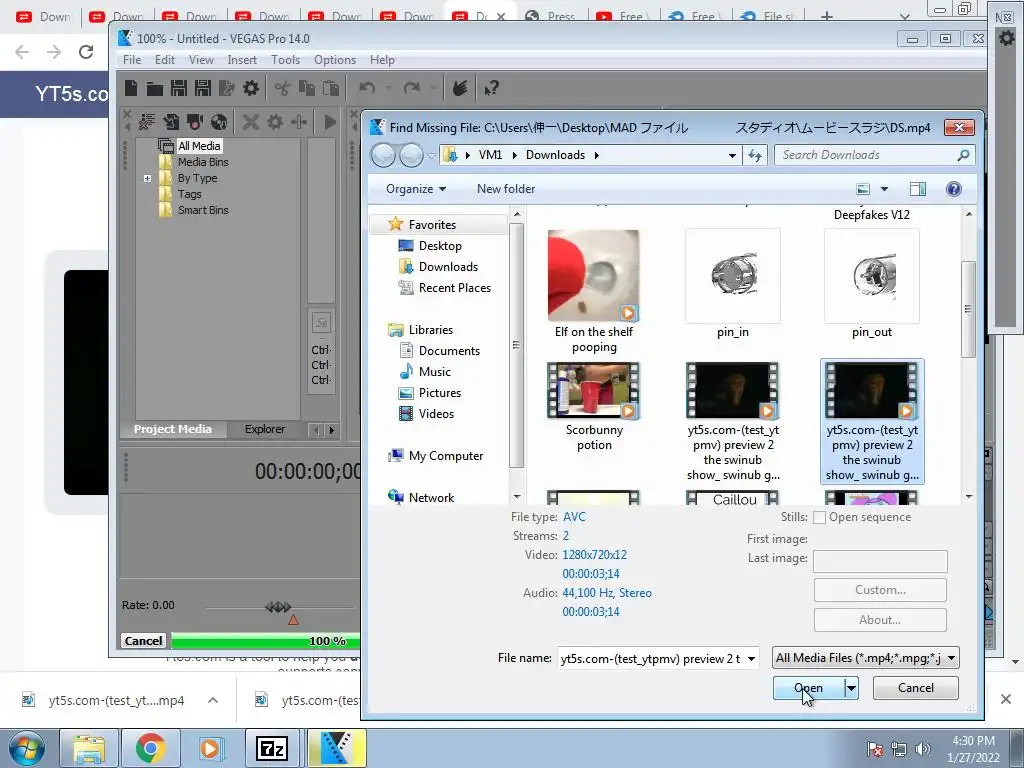Click the Open project folder icon
1024x768 pixels.
click(155, 88)
